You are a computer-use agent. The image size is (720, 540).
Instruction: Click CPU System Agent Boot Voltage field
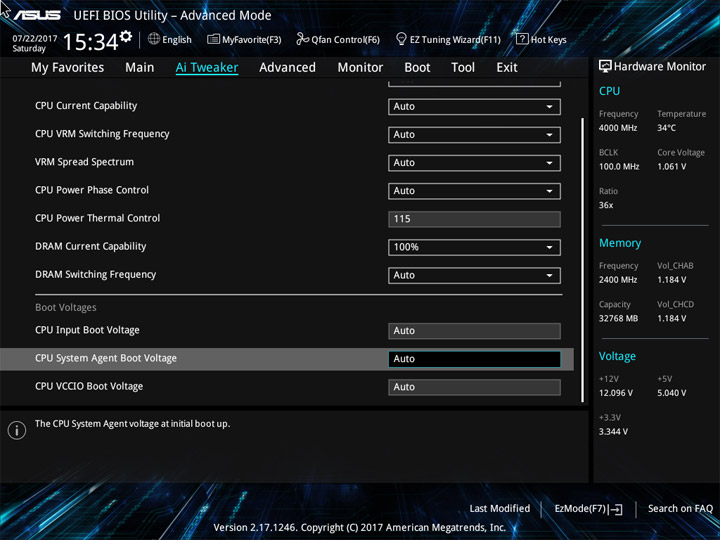(x=474, y=359)
